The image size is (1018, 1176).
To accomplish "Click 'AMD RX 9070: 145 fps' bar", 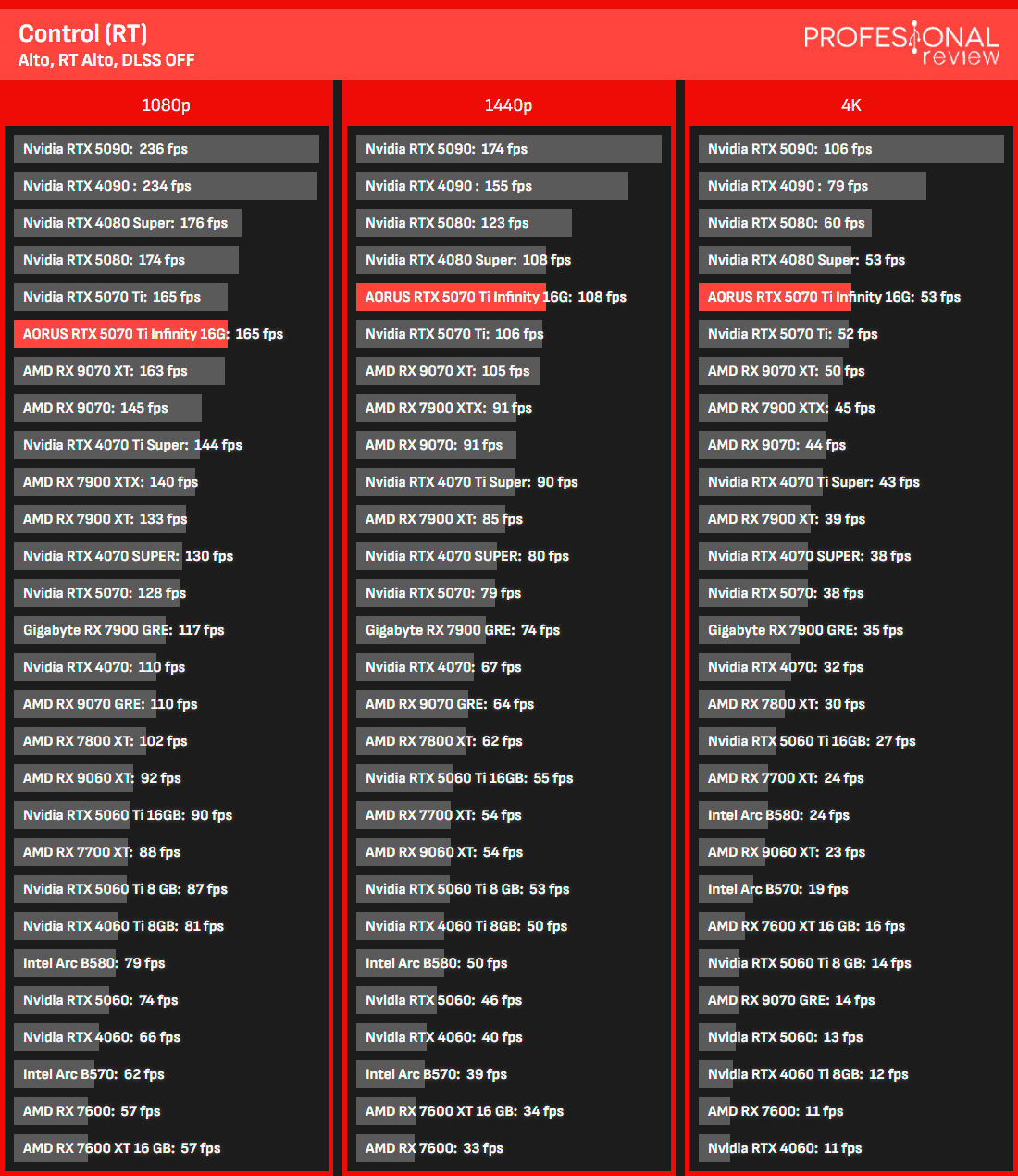I will pyautogui.click(x=107, y=408).
